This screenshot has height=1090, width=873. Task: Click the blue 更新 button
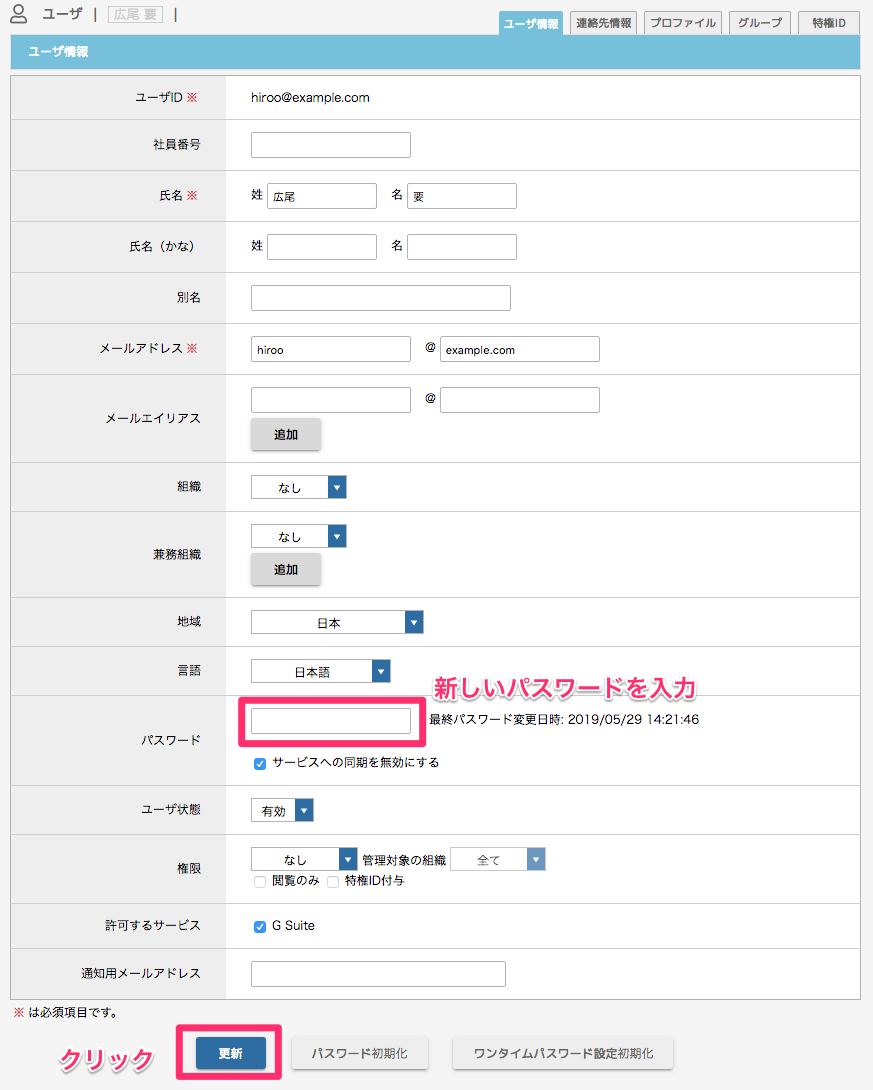click(x=231, y=1053)
